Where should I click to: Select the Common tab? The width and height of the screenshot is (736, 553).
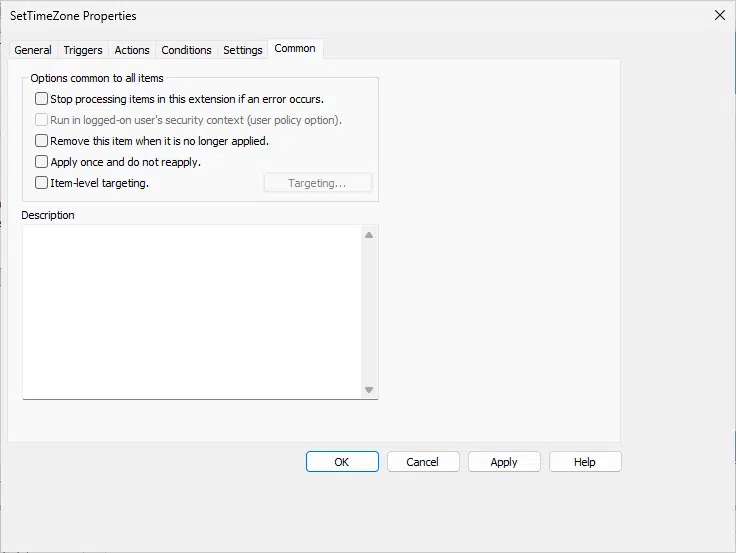pos(295,48)
